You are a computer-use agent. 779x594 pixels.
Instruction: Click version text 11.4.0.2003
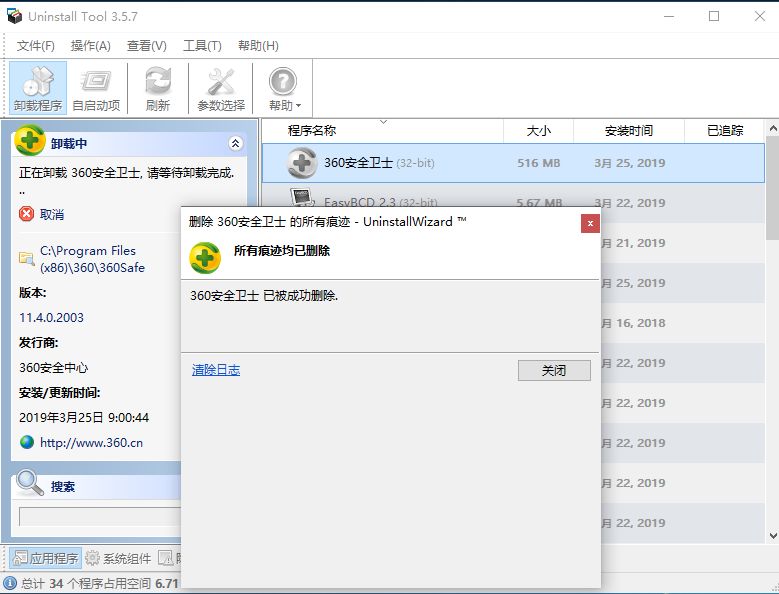click(51, 317)
